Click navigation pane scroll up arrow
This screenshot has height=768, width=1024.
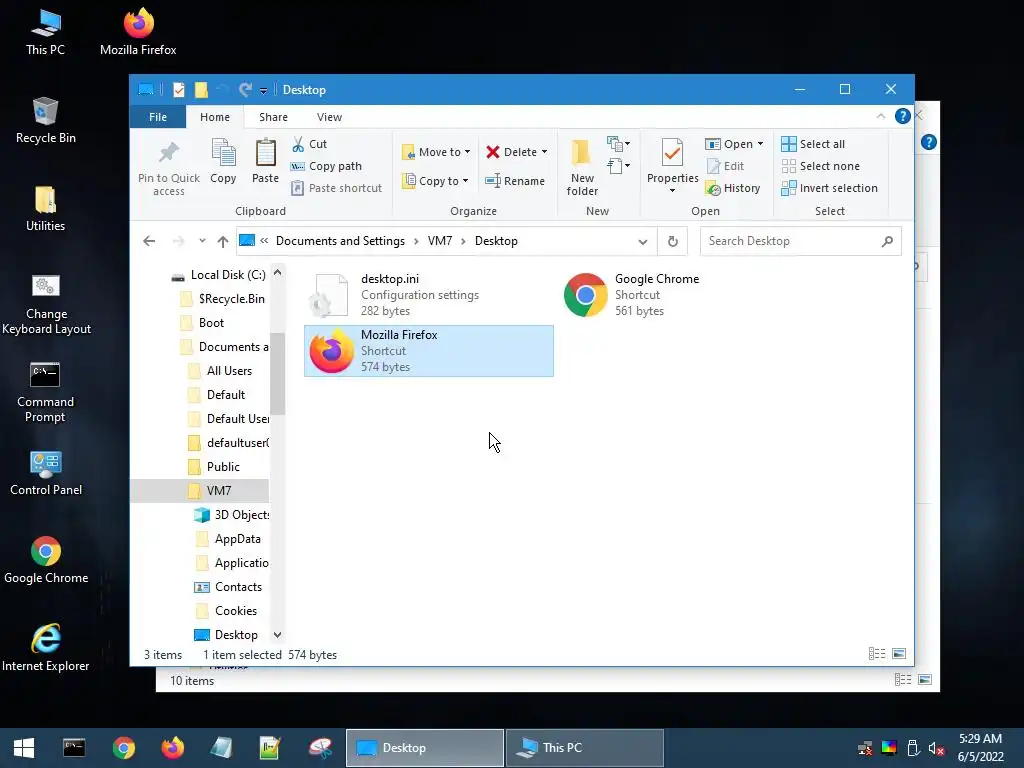tap(277, 272)
